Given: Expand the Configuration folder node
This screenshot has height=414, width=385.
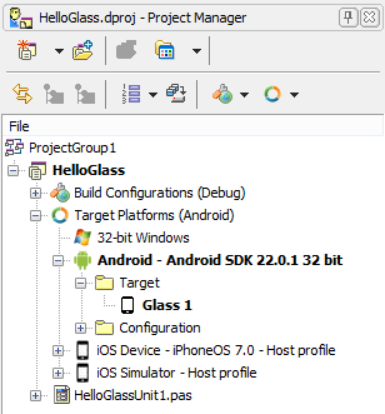Looking at the screenshot, I should coord(80,328).
